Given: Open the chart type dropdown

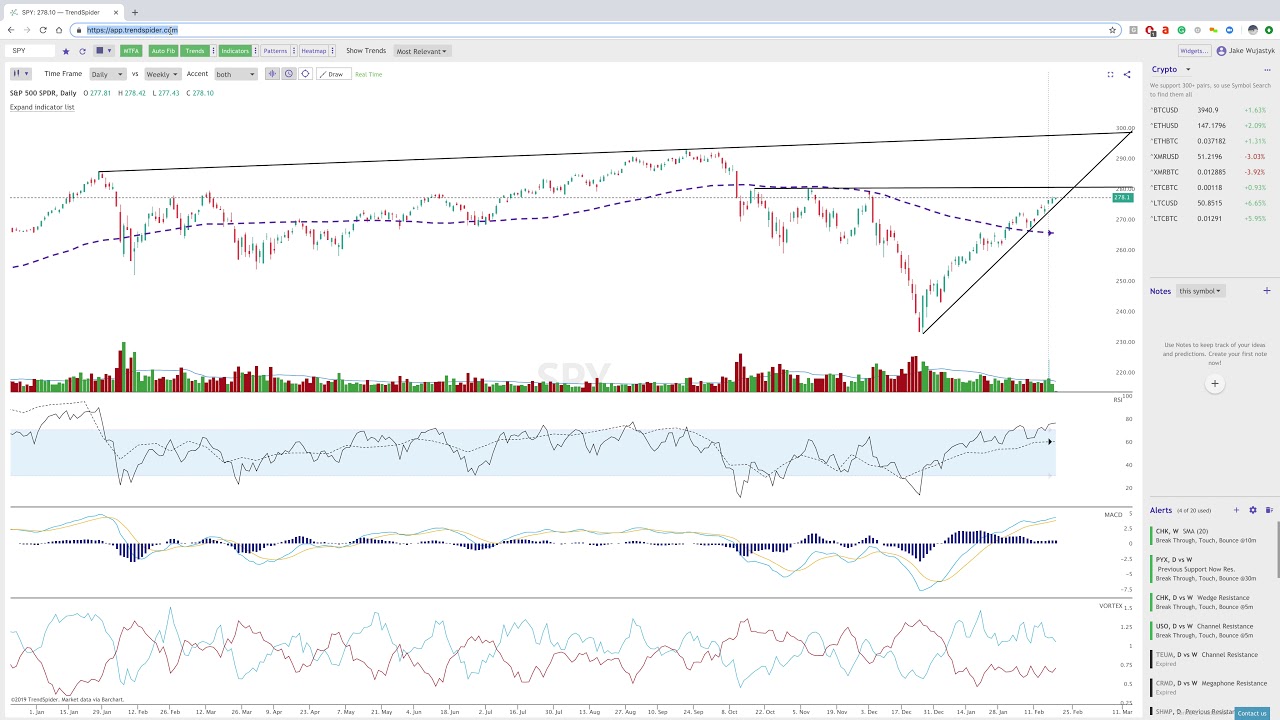Looking at the screenshot, I should pyautogui.click(x=21, y=74).
